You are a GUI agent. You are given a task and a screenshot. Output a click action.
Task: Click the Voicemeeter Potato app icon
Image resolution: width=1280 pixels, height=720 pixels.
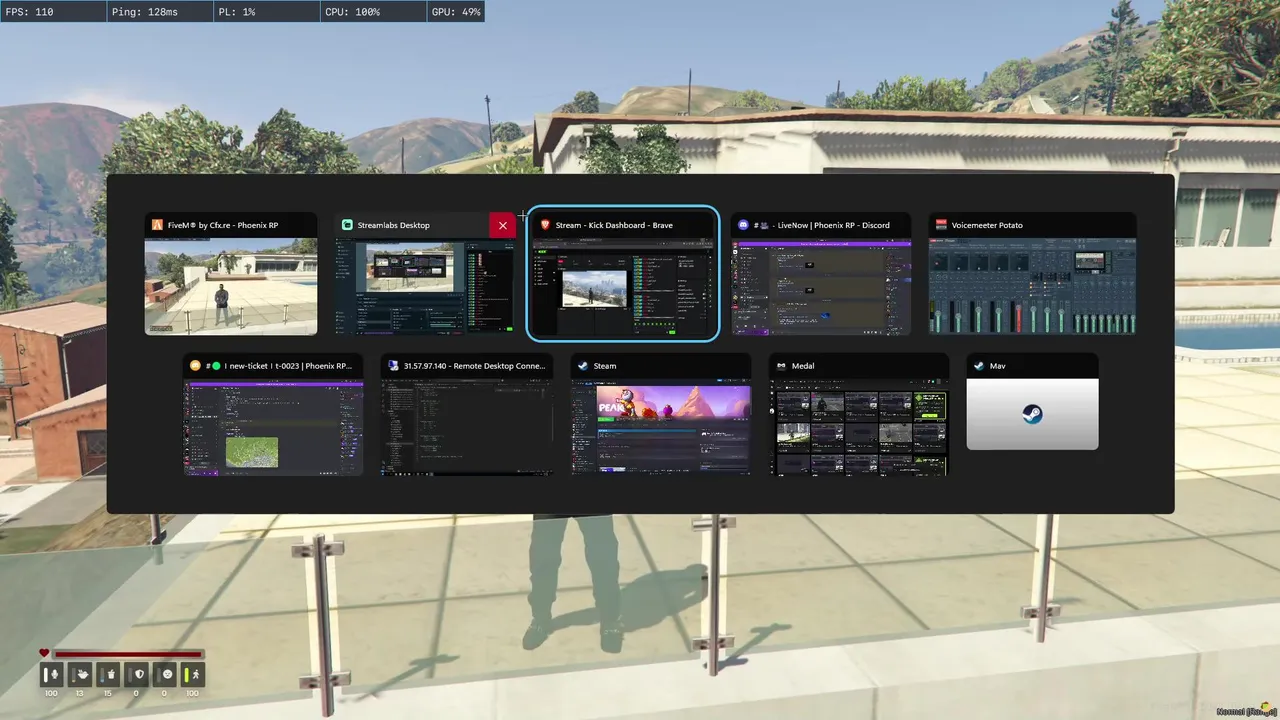(941, 225)
